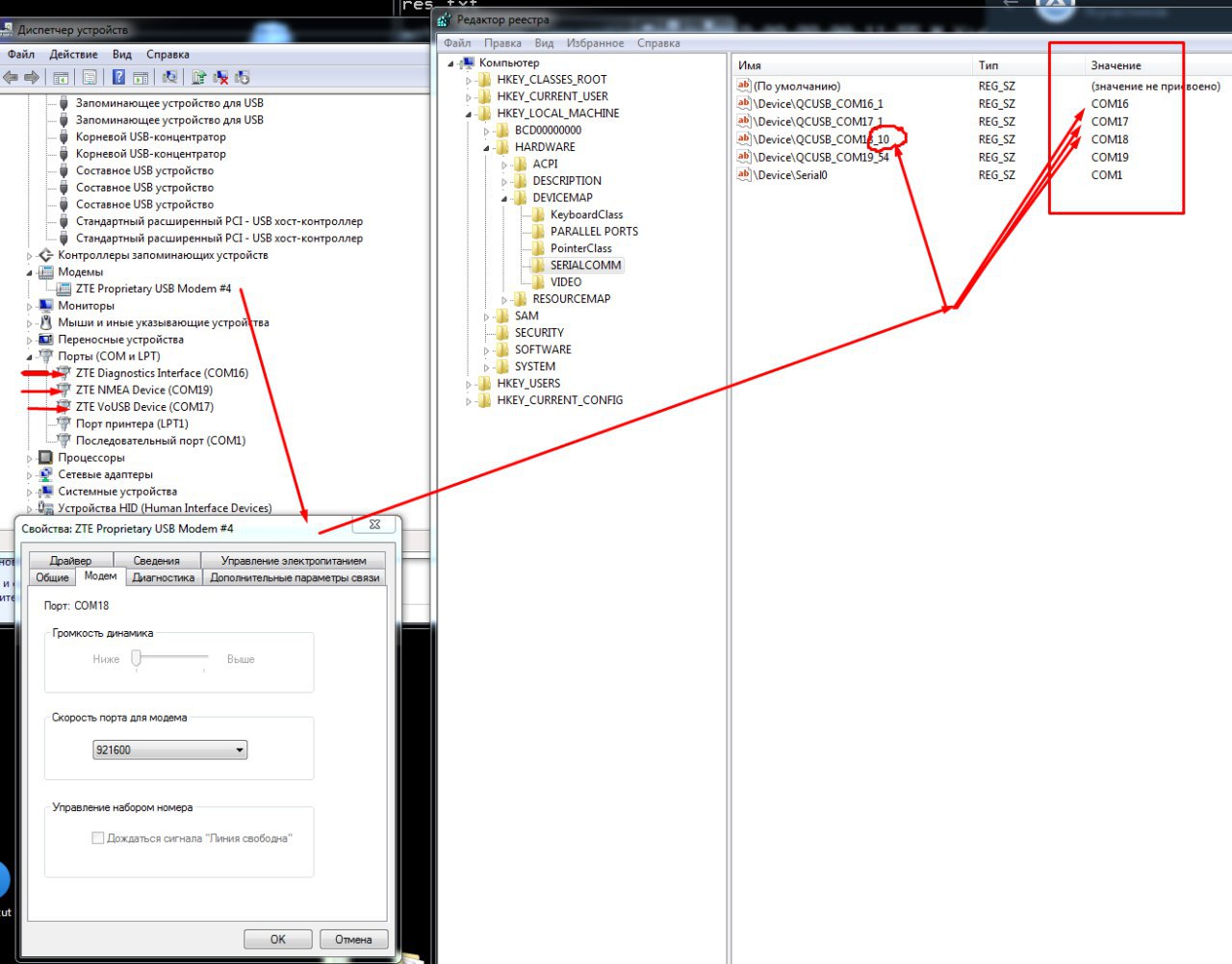The image size is (1232, 964).
Task: Select the BCD00000000 registry key
Action: click(548, 130)
